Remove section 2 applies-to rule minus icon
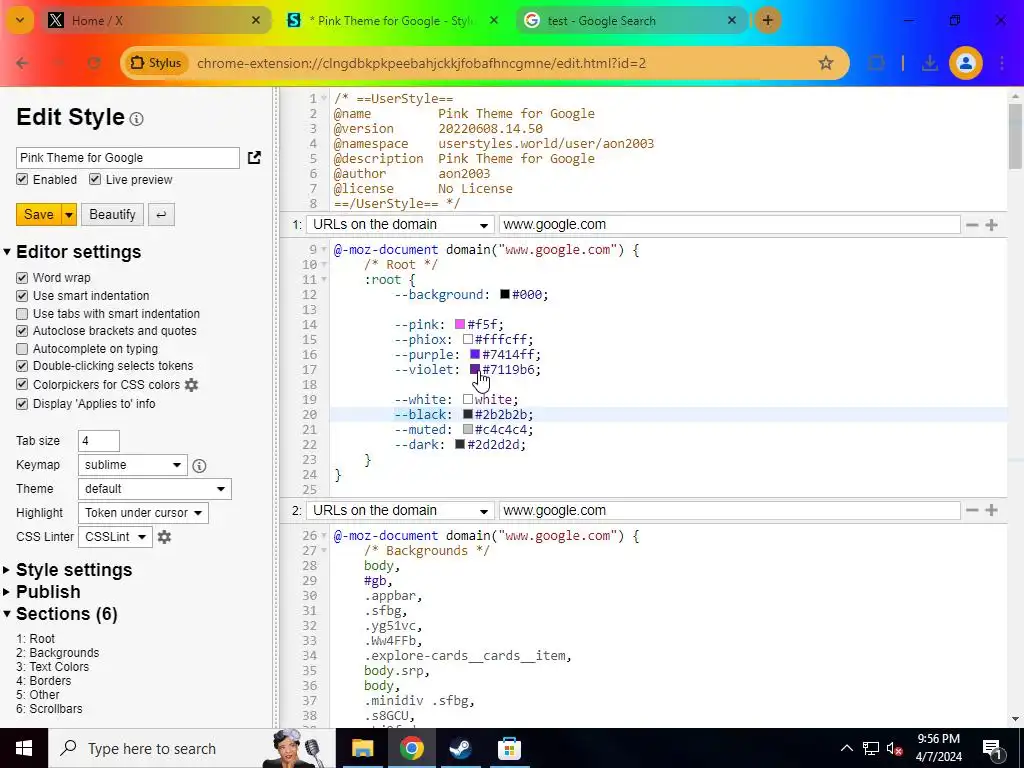The width and height of the screenshot is (1024, 768). [x=972, y=510]
